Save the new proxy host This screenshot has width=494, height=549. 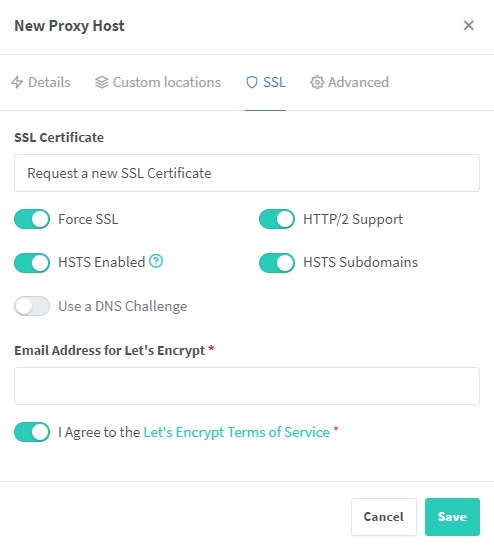452,517
